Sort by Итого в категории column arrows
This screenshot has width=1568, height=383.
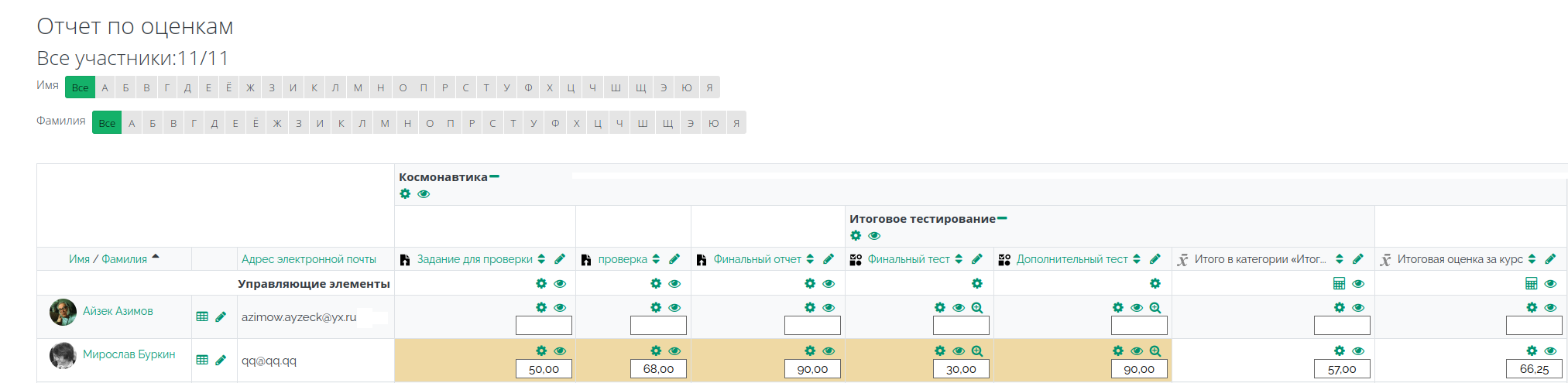(x=1340, y=259)
